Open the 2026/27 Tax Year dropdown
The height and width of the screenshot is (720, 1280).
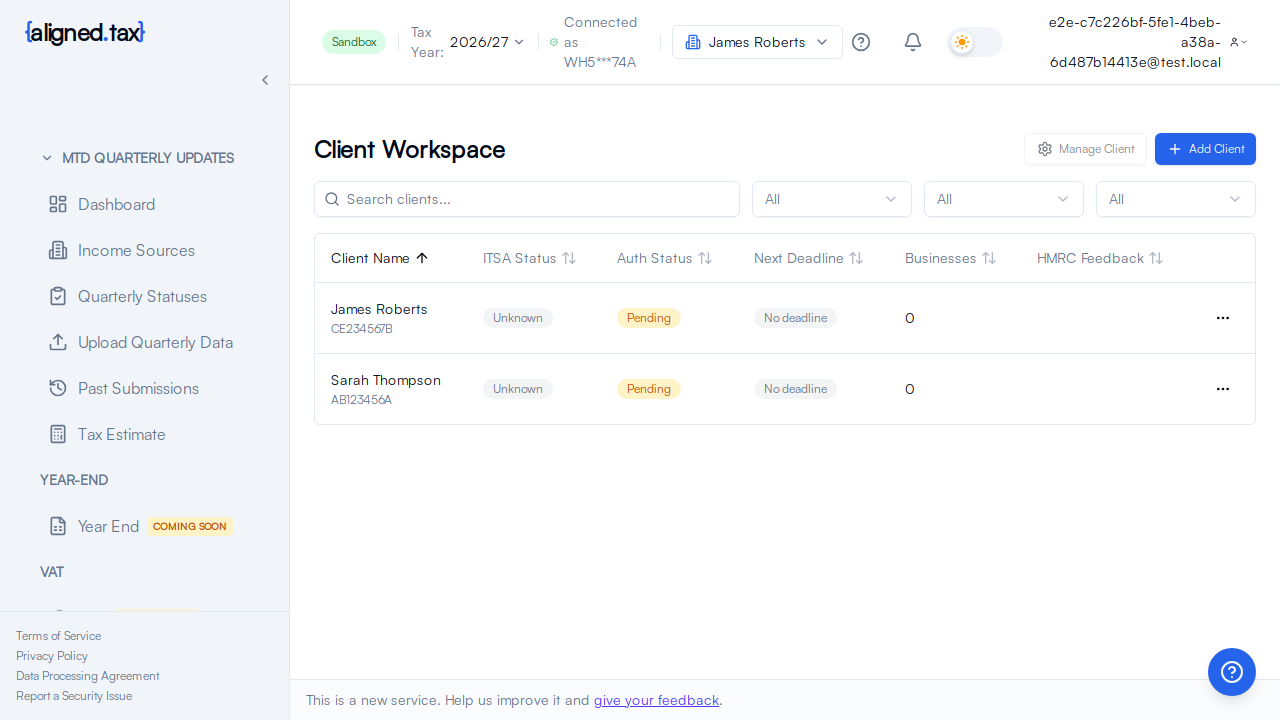pos(487,42)
